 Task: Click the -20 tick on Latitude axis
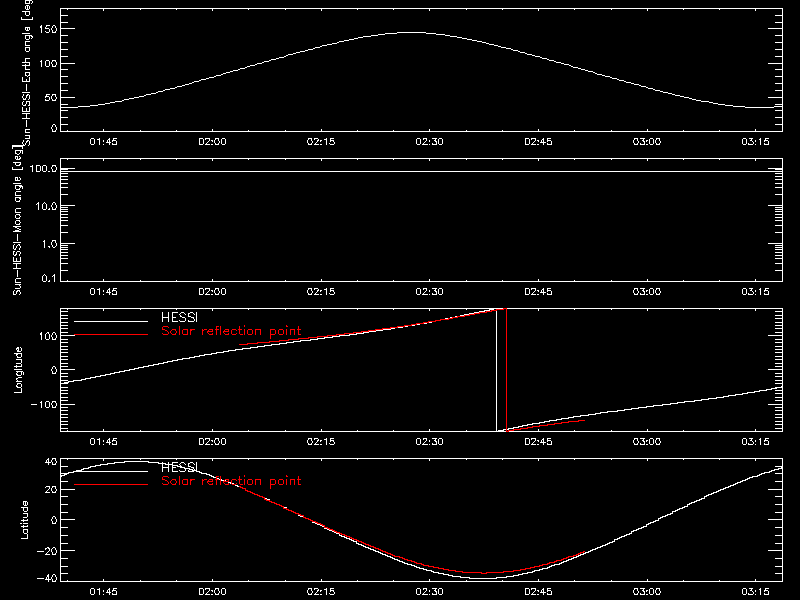pos(47,551)
